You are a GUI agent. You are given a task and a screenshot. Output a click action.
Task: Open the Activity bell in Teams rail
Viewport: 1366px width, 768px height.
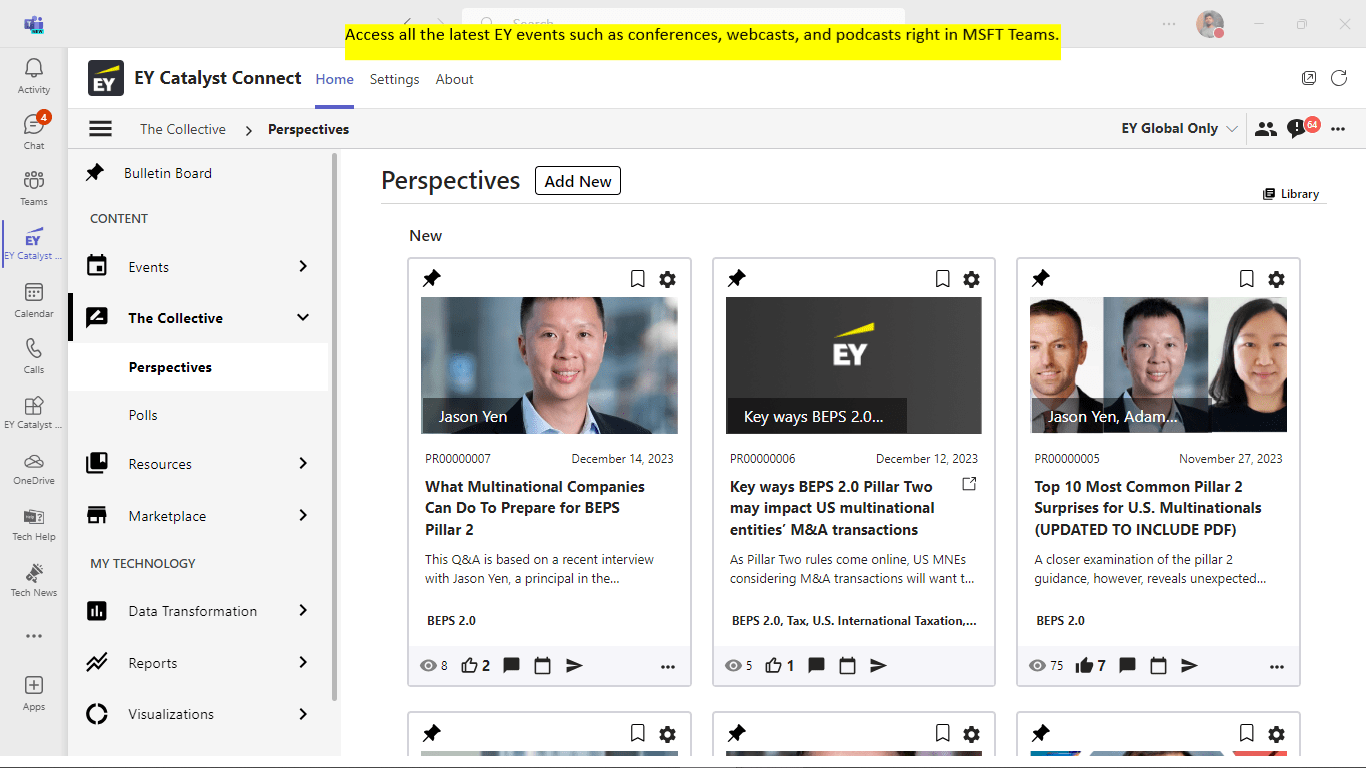[34, 75]
